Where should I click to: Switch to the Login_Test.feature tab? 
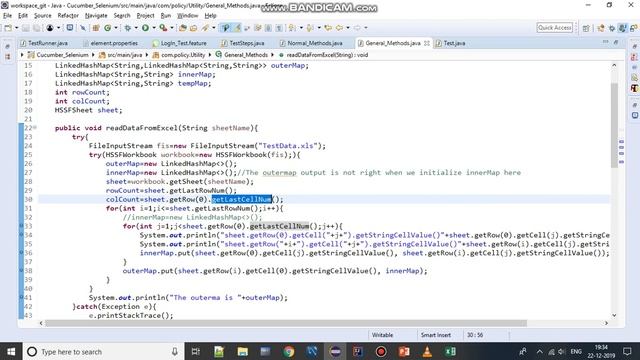point(180,43)
